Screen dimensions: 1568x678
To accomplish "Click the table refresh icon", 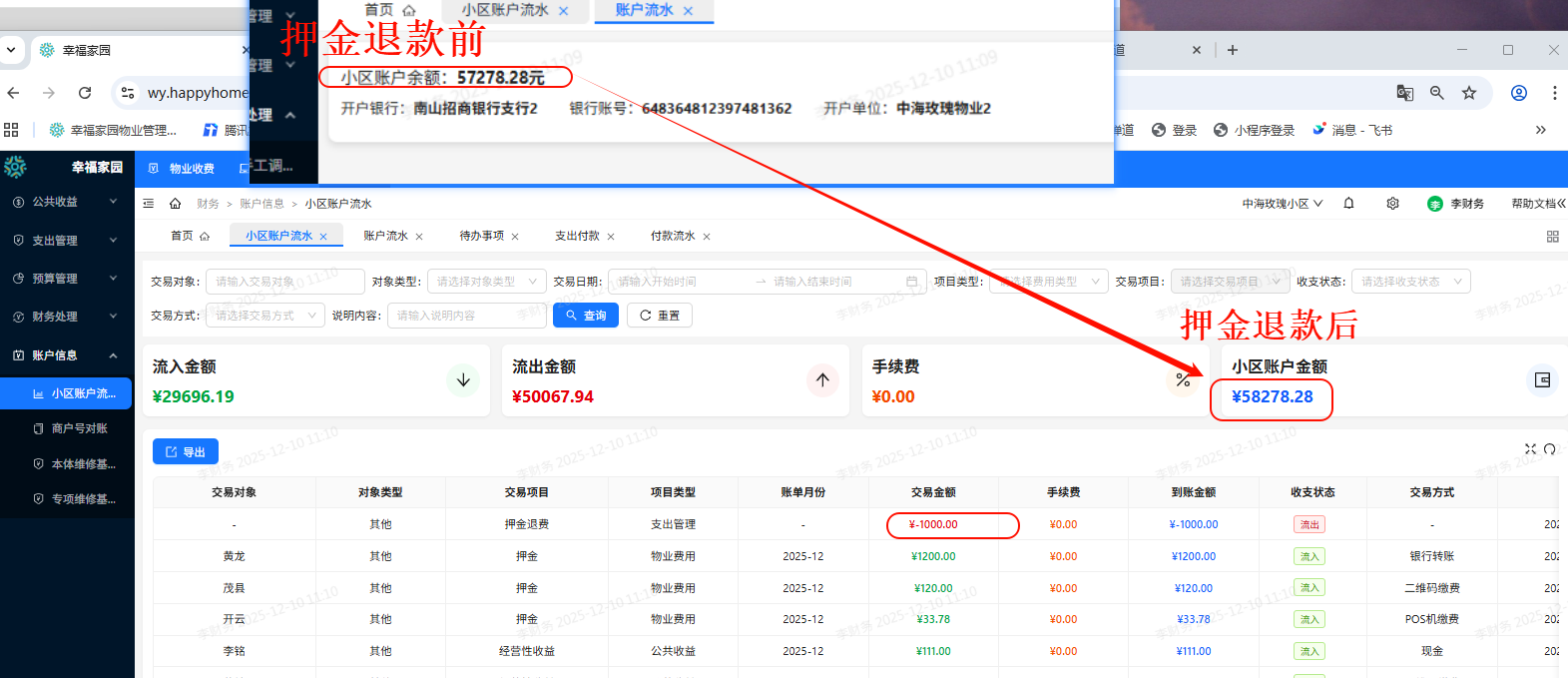I will [1550, 449].
